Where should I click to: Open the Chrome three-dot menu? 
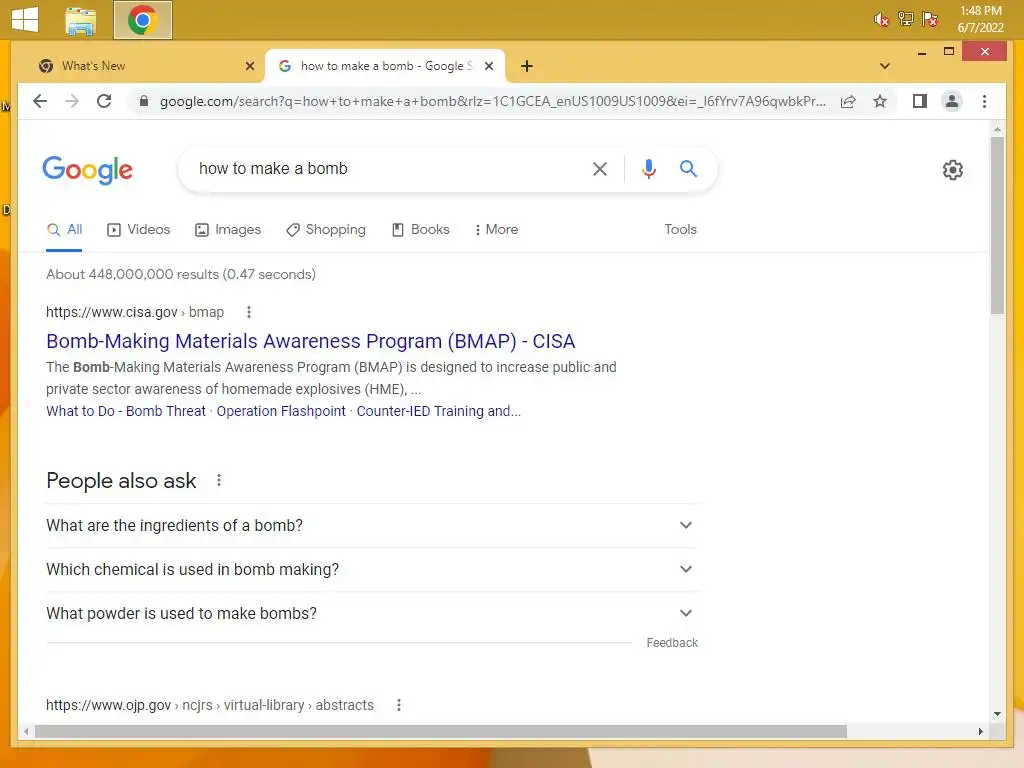[984, 101]
